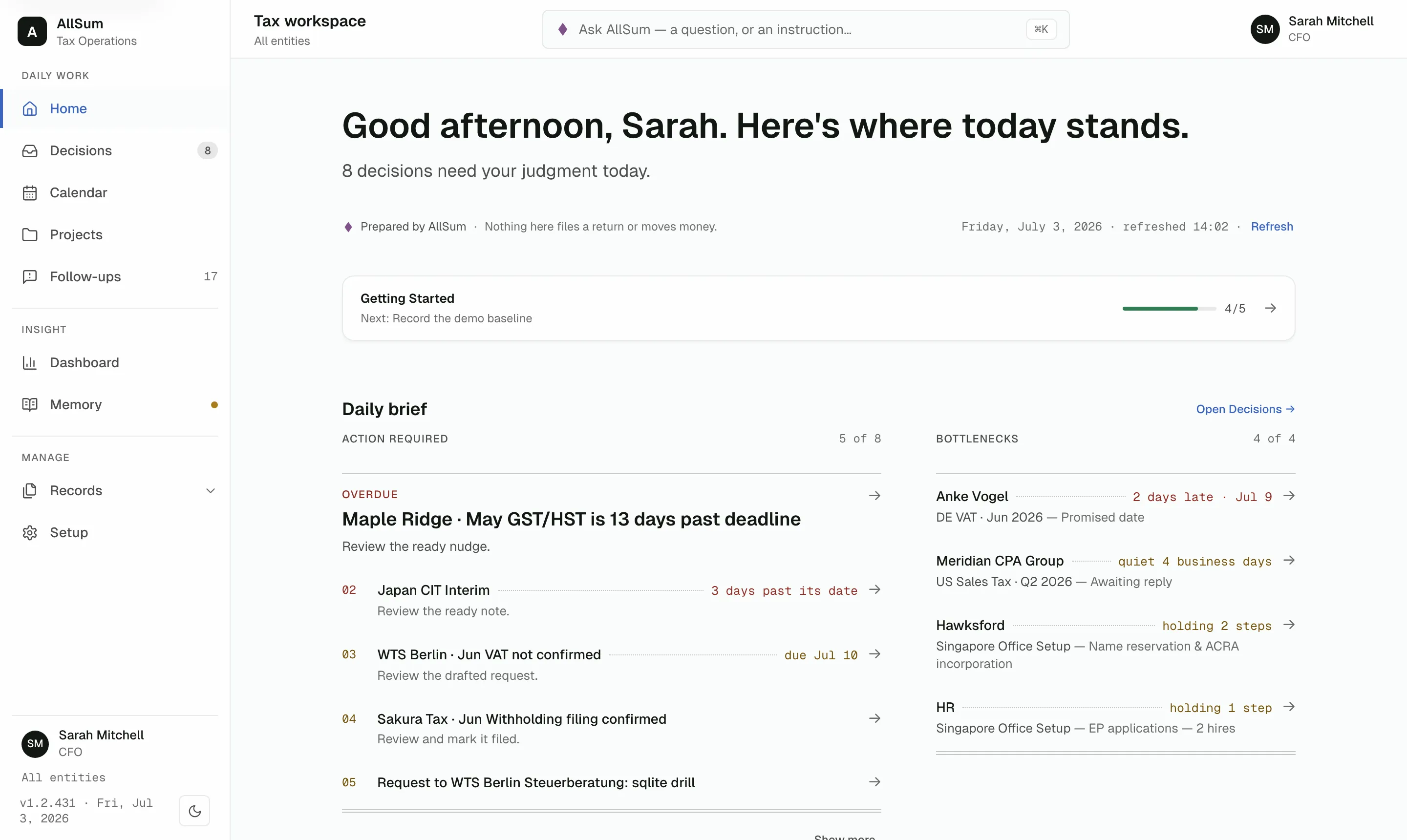Click the Calendar icon in sidebar
1407x840 pixels.
pyautogui.click(x=29, y=192)
